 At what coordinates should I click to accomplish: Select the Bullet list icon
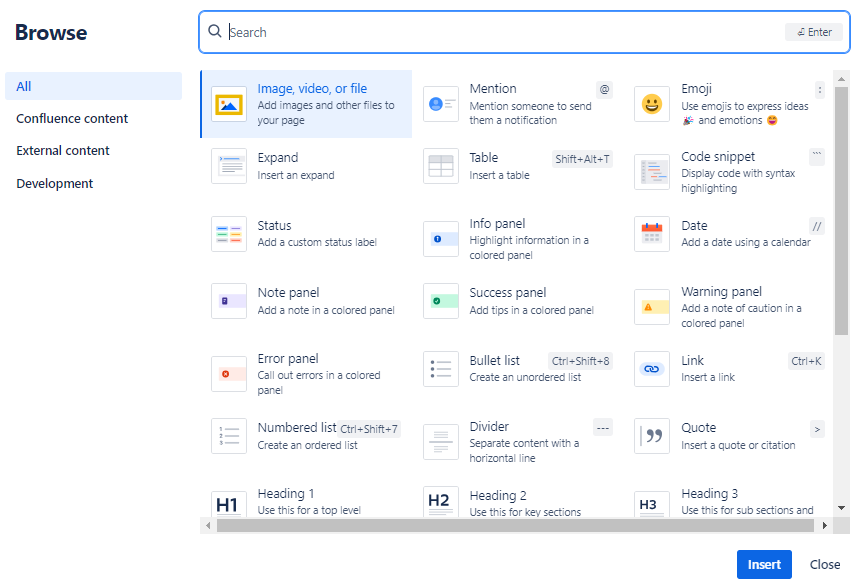[441, 369]
